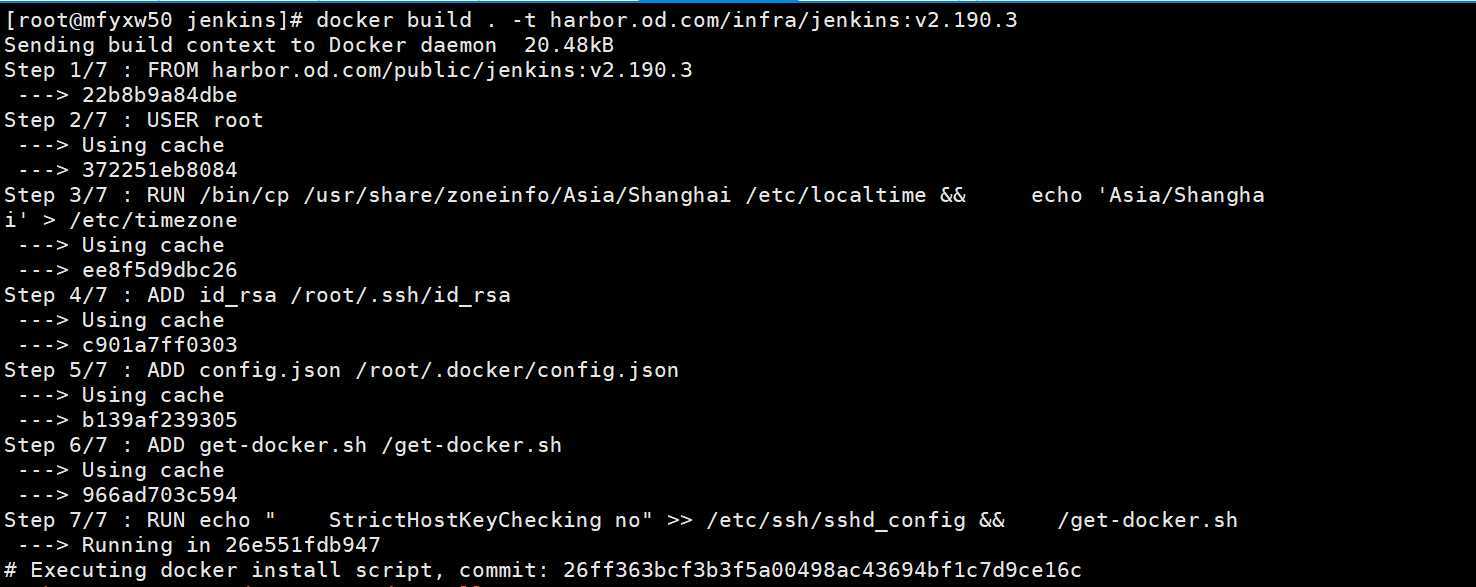Click the shell prompt [root@mfyxw50 jenkins]#

[x=154, y=20]
